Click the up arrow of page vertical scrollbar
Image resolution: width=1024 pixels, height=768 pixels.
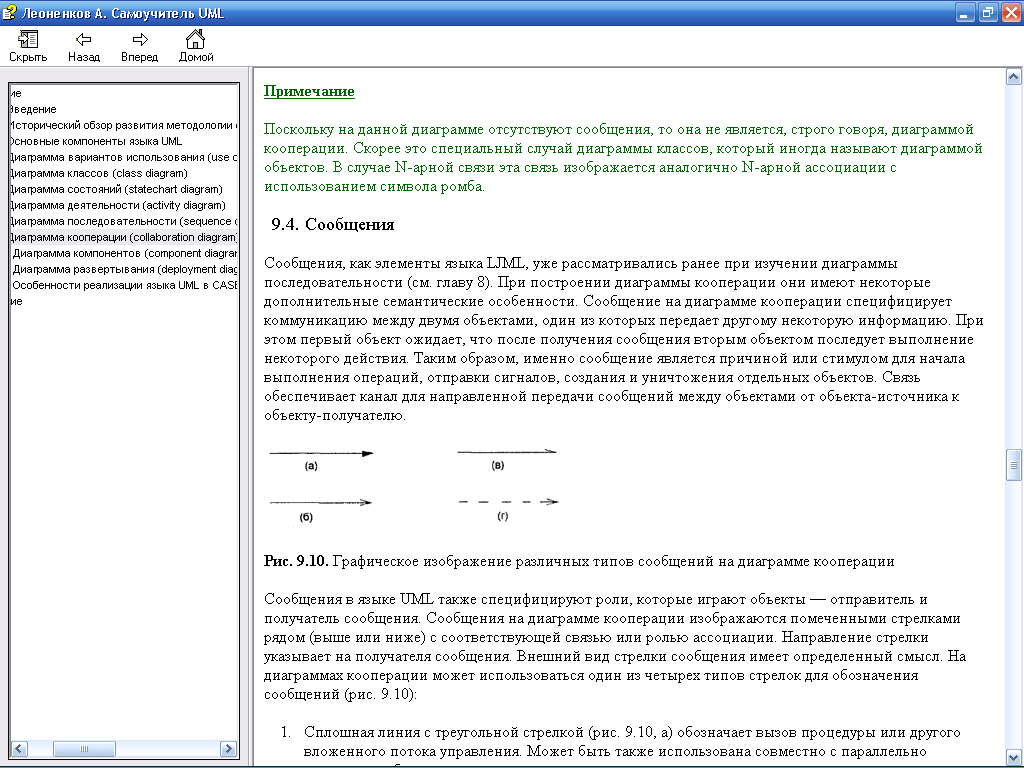click(1014, 77)
